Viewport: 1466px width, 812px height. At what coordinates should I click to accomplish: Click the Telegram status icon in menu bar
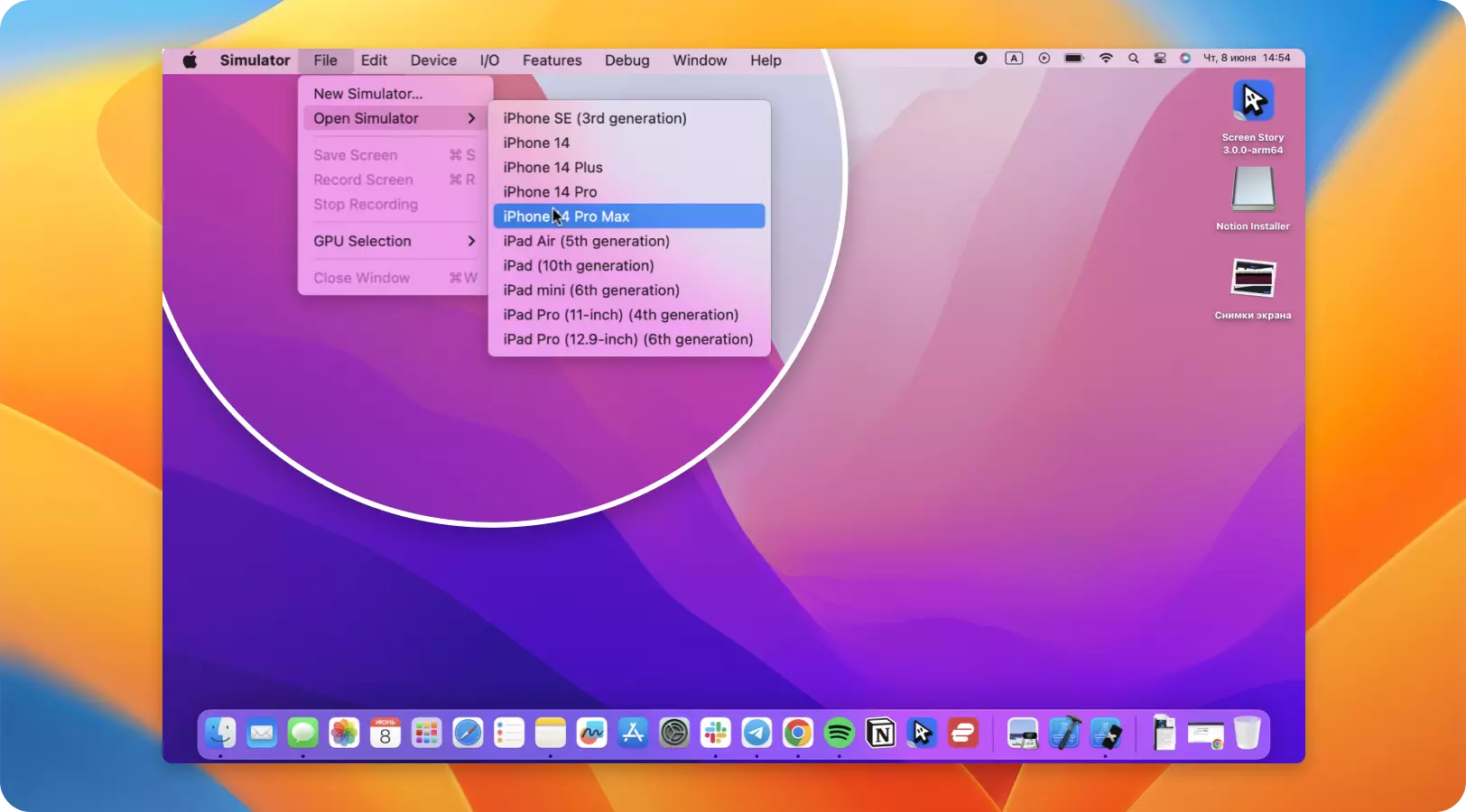click(x=980, y=58)
